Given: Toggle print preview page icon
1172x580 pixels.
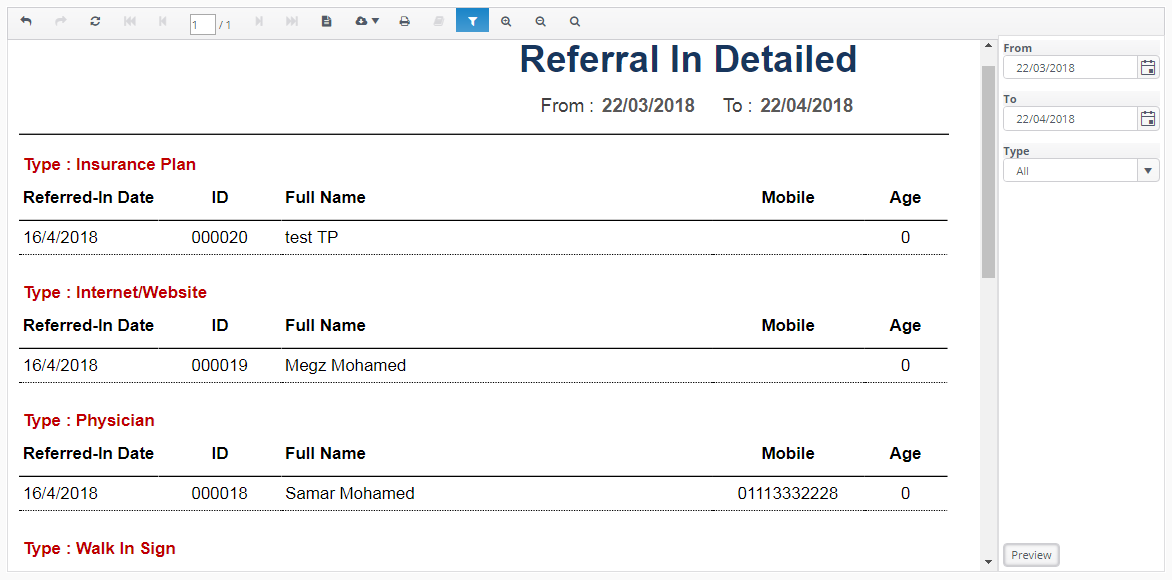Looking at the screenshot, I should click(x=326, y=21).
